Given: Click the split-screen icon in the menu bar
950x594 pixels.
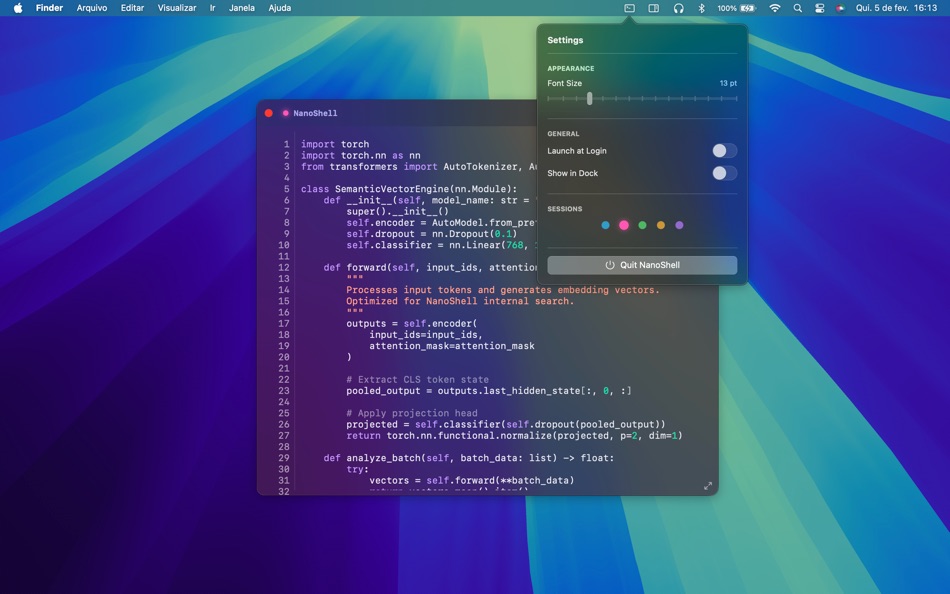Looking at the screenshot, I should click(653, 8).
